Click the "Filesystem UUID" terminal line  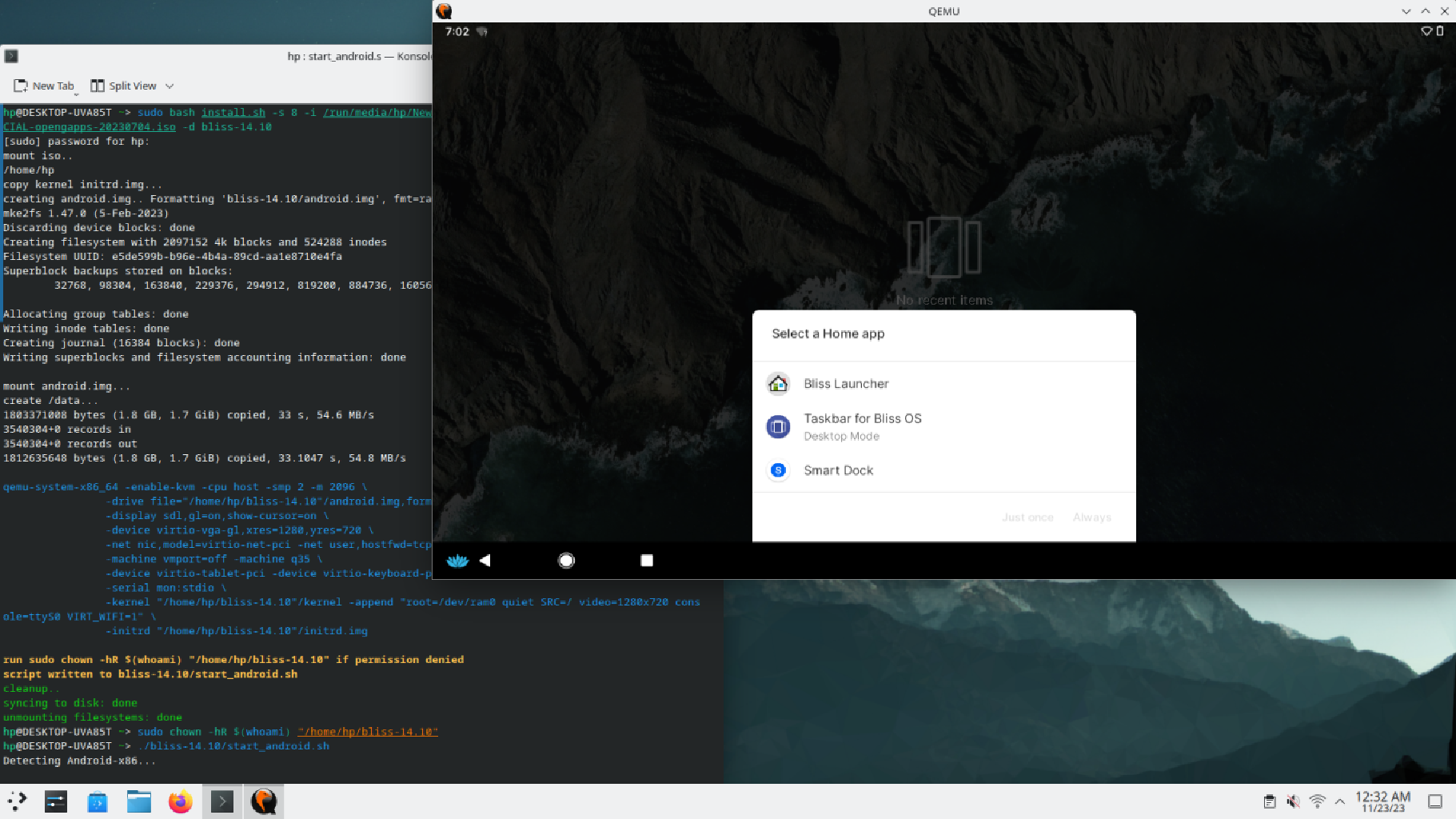(173, 257)
